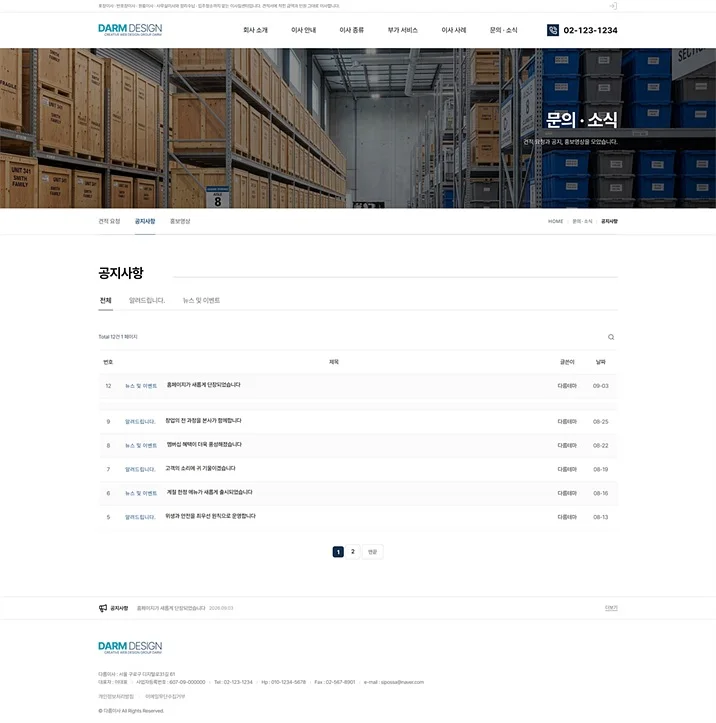
Task: Click the 제목 column header
Action: tap(334, 362)
